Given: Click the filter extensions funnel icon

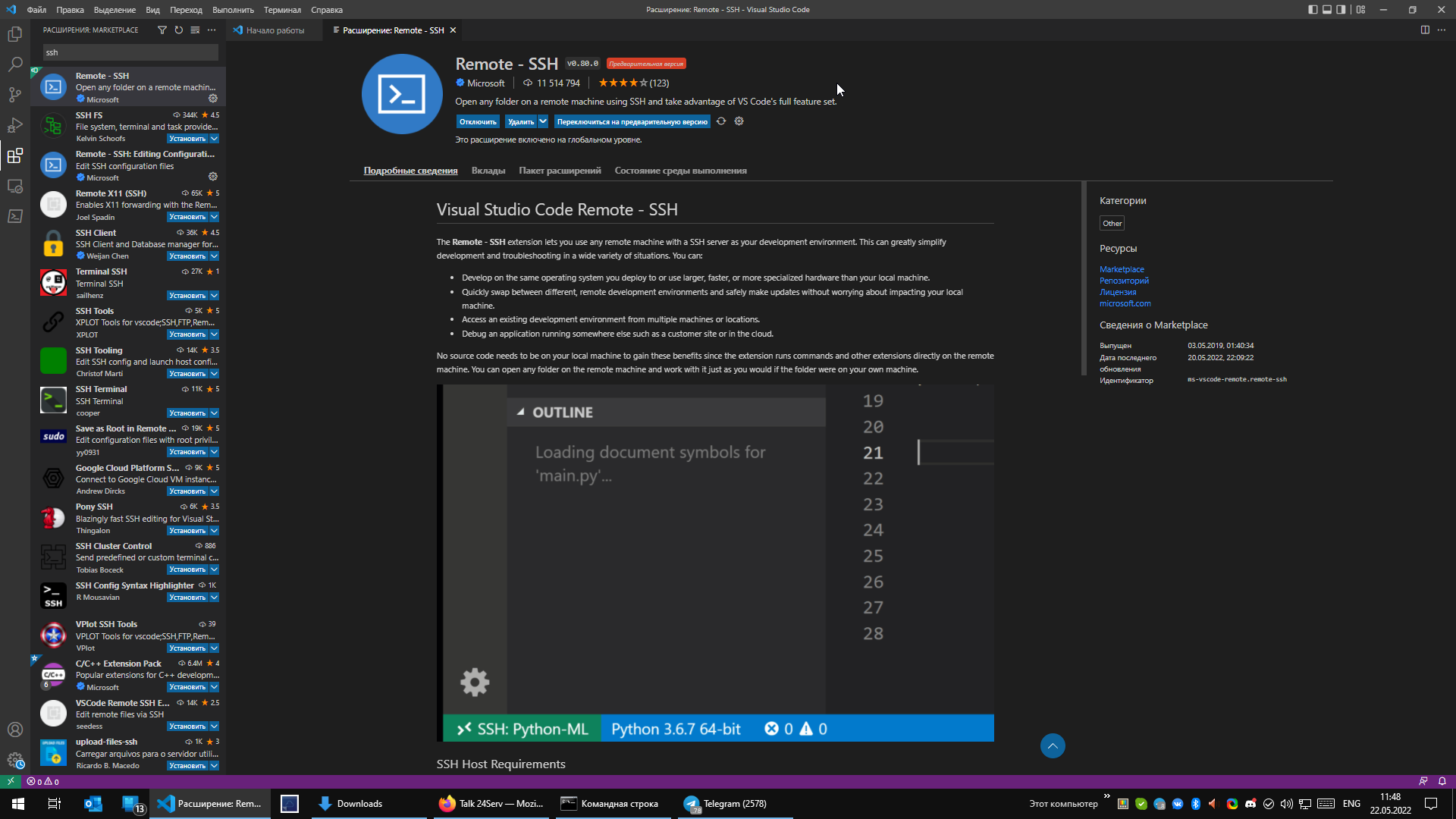Looking at the screenshot, I should click(x=162, y=30).
